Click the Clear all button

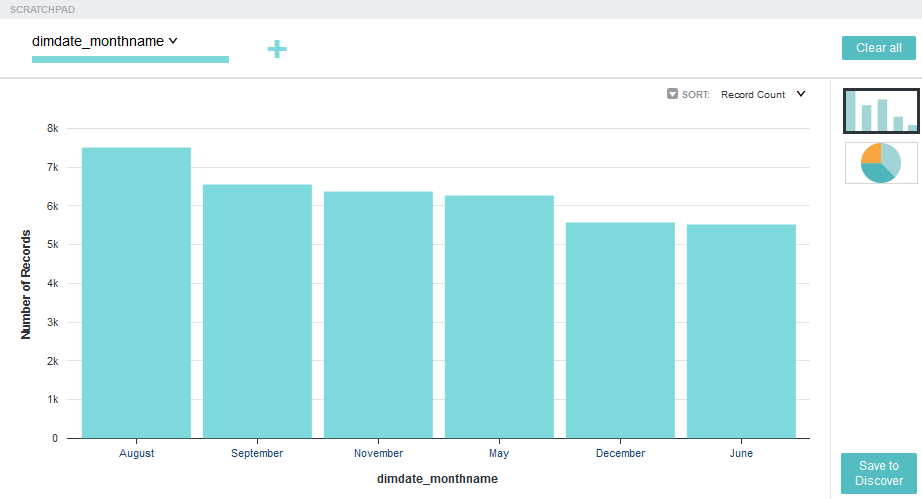[x=878, y=48]
